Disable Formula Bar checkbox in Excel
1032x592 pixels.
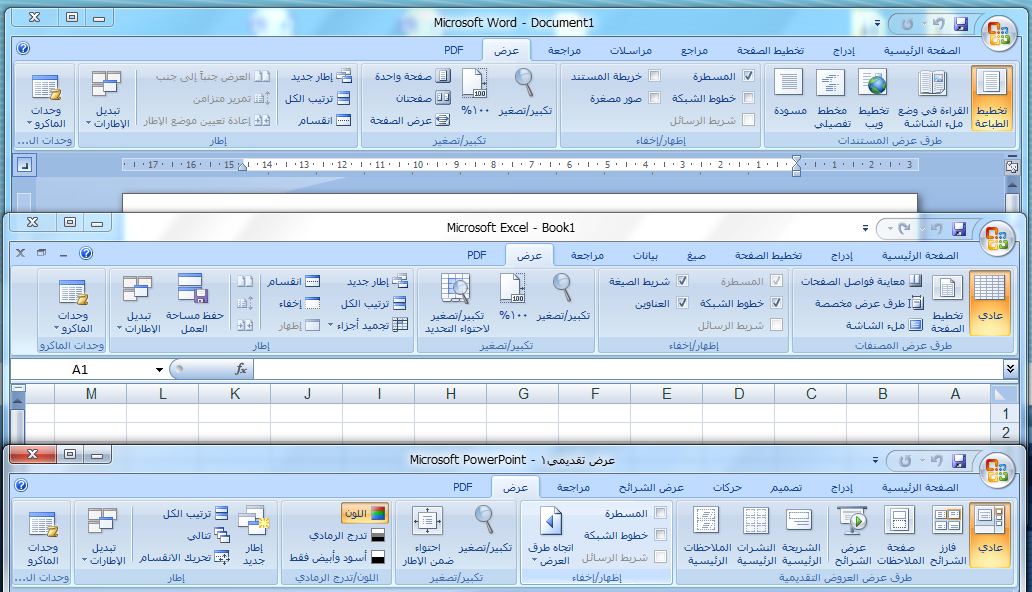[682, 281]
